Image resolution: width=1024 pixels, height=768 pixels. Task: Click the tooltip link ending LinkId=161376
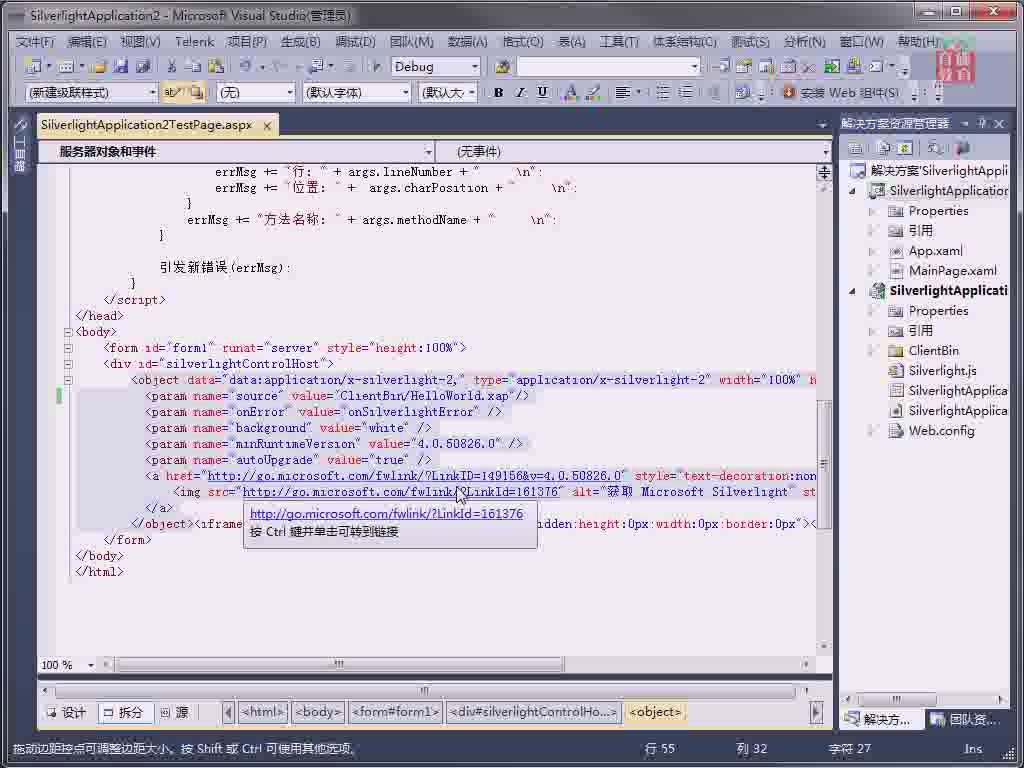[386, 514]
